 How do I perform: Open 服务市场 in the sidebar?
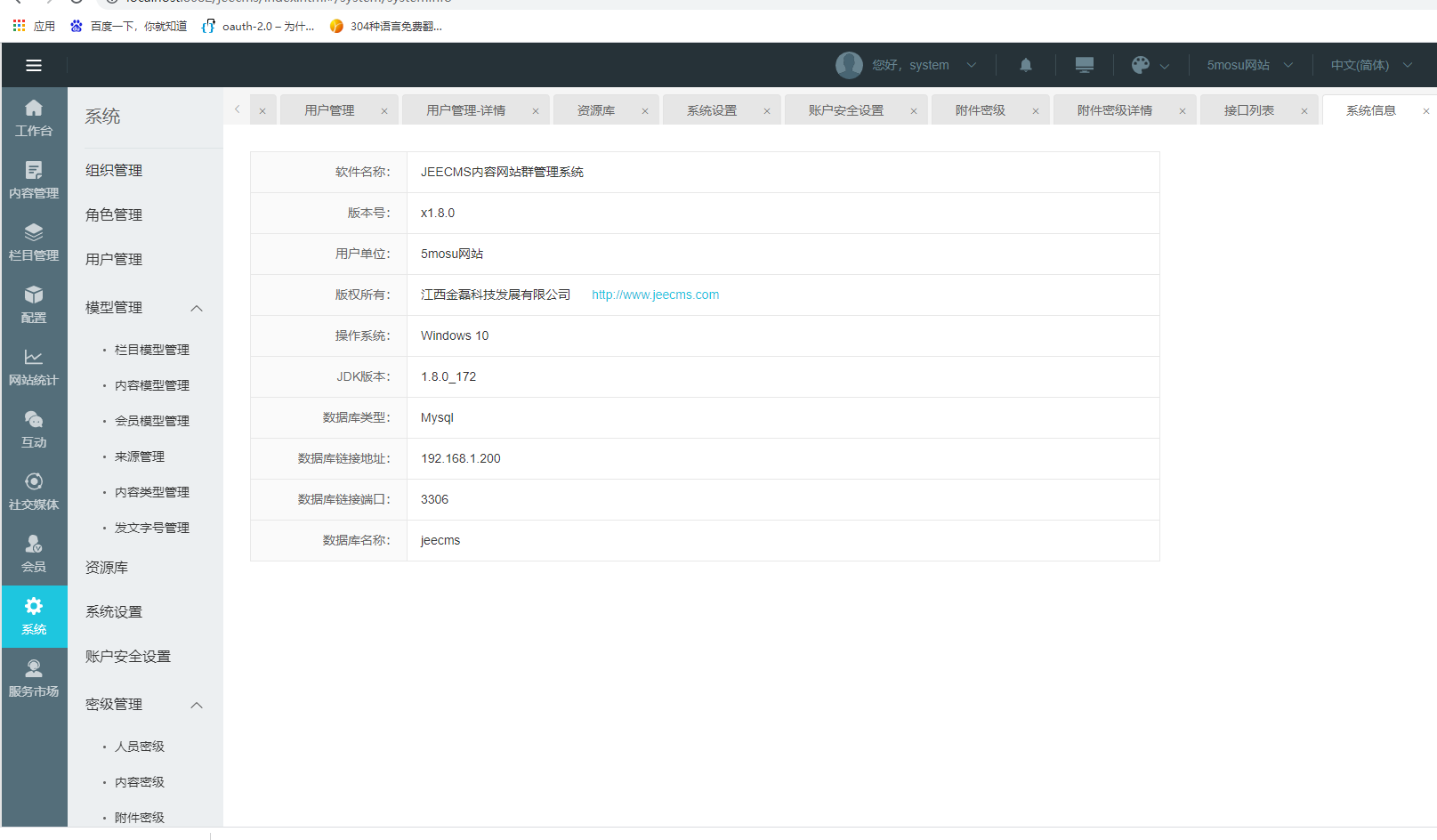tap(34, 678)
